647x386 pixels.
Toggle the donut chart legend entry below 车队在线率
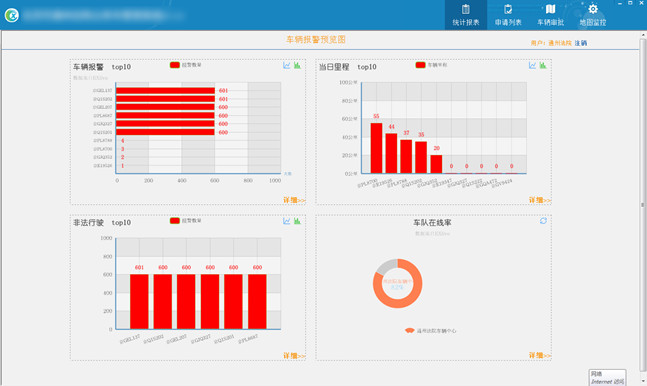point(430,331)
